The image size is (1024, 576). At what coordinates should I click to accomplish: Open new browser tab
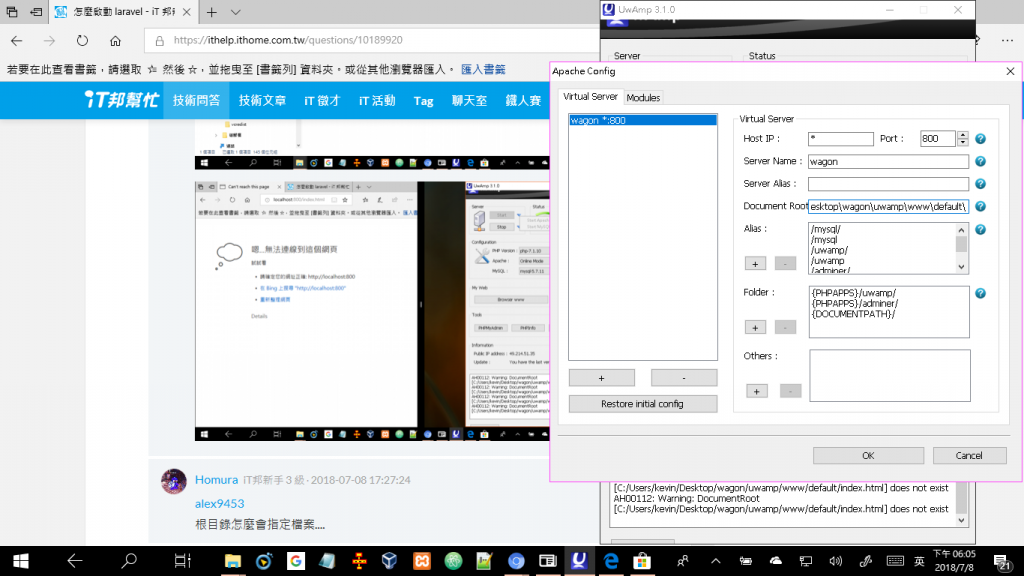212,12
